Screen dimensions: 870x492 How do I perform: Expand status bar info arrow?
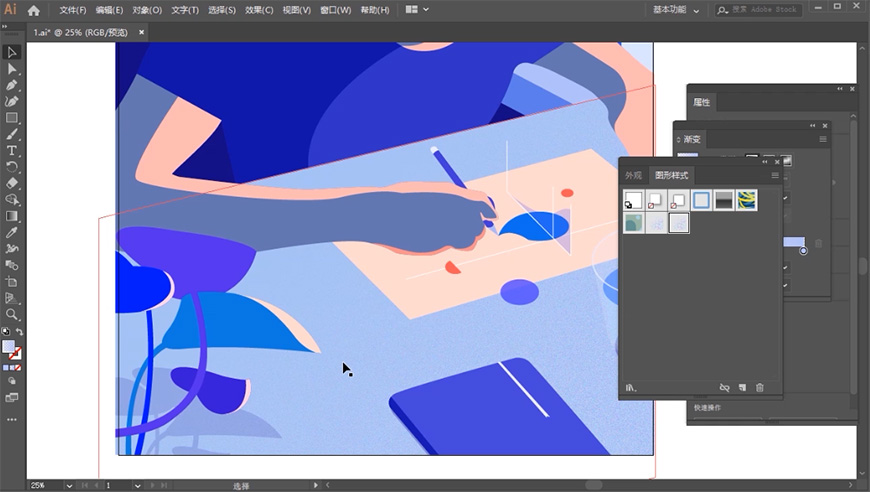click(x=316, y=485)
